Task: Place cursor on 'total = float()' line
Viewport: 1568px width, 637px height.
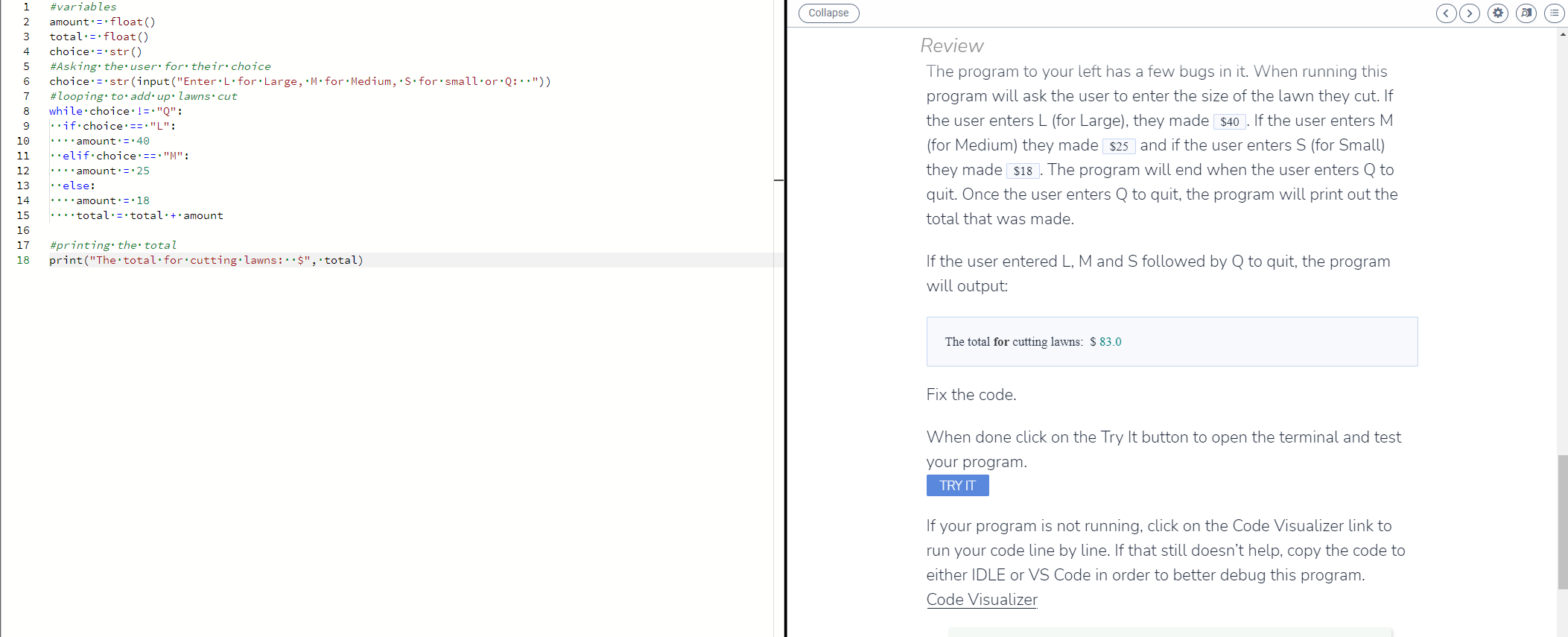Action: click(x=99, y=37)
